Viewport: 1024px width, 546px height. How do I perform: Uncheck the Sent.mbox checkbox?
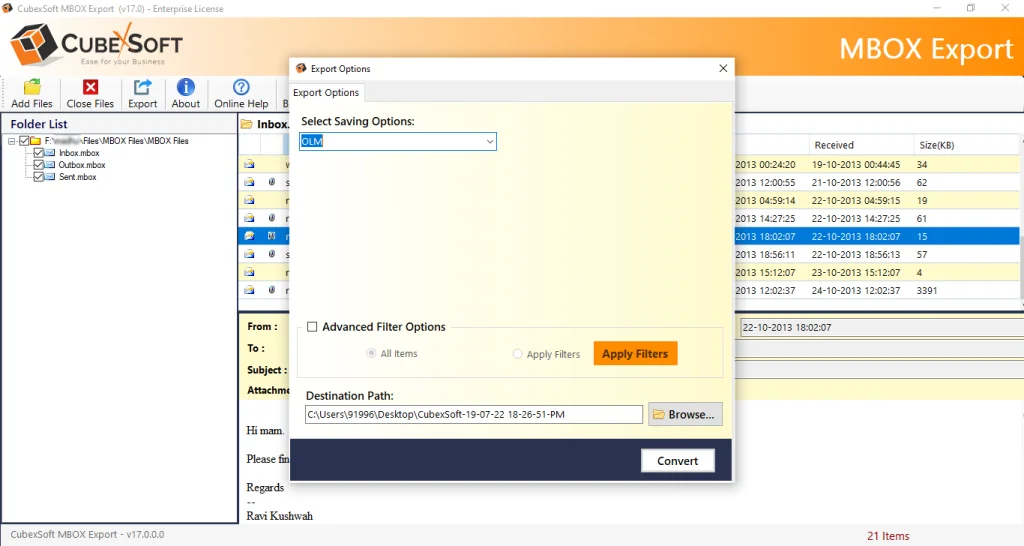39,177
